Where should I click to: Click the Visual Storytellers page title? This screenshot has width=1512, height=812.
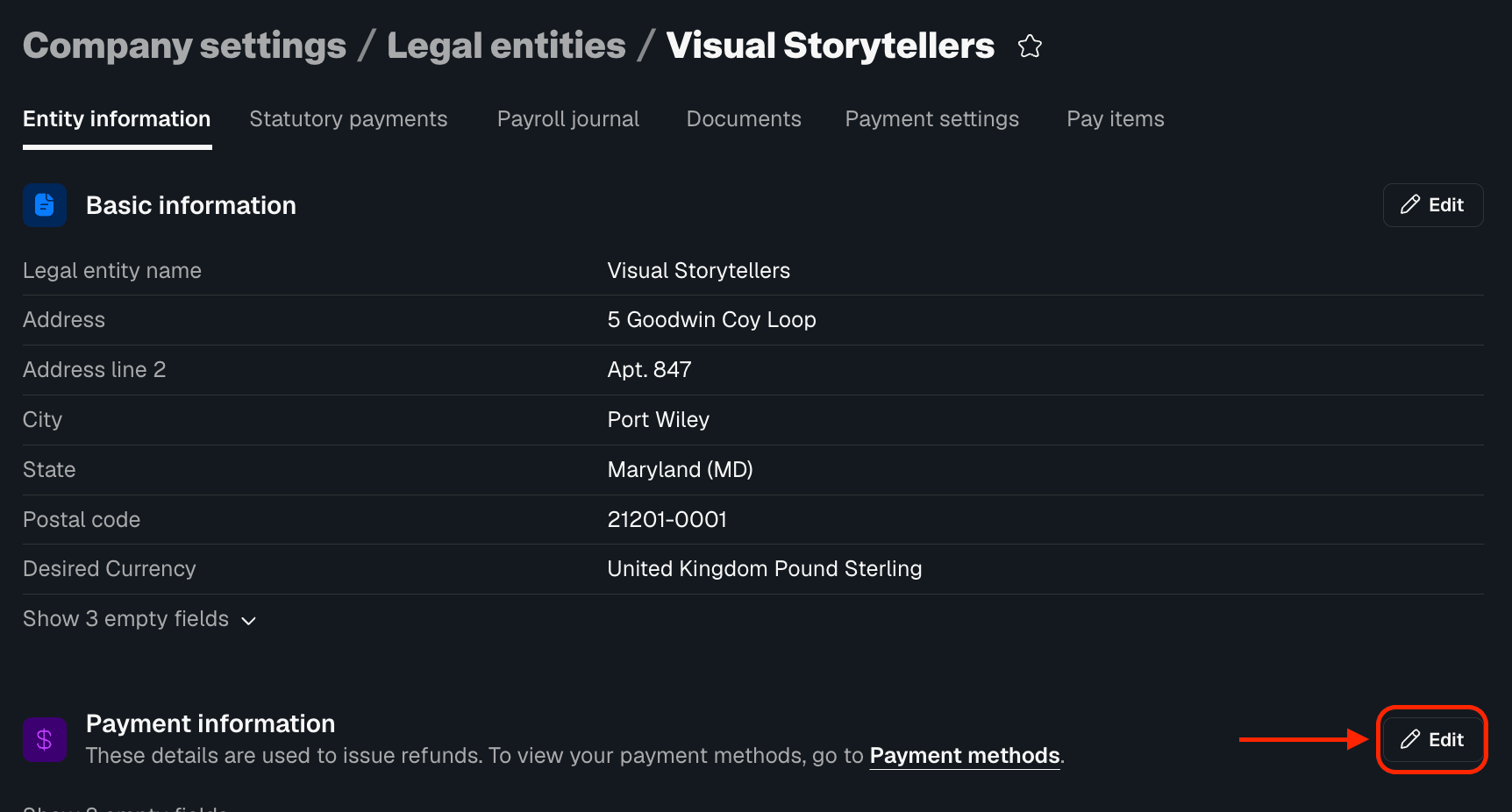(x=830, y=46)
